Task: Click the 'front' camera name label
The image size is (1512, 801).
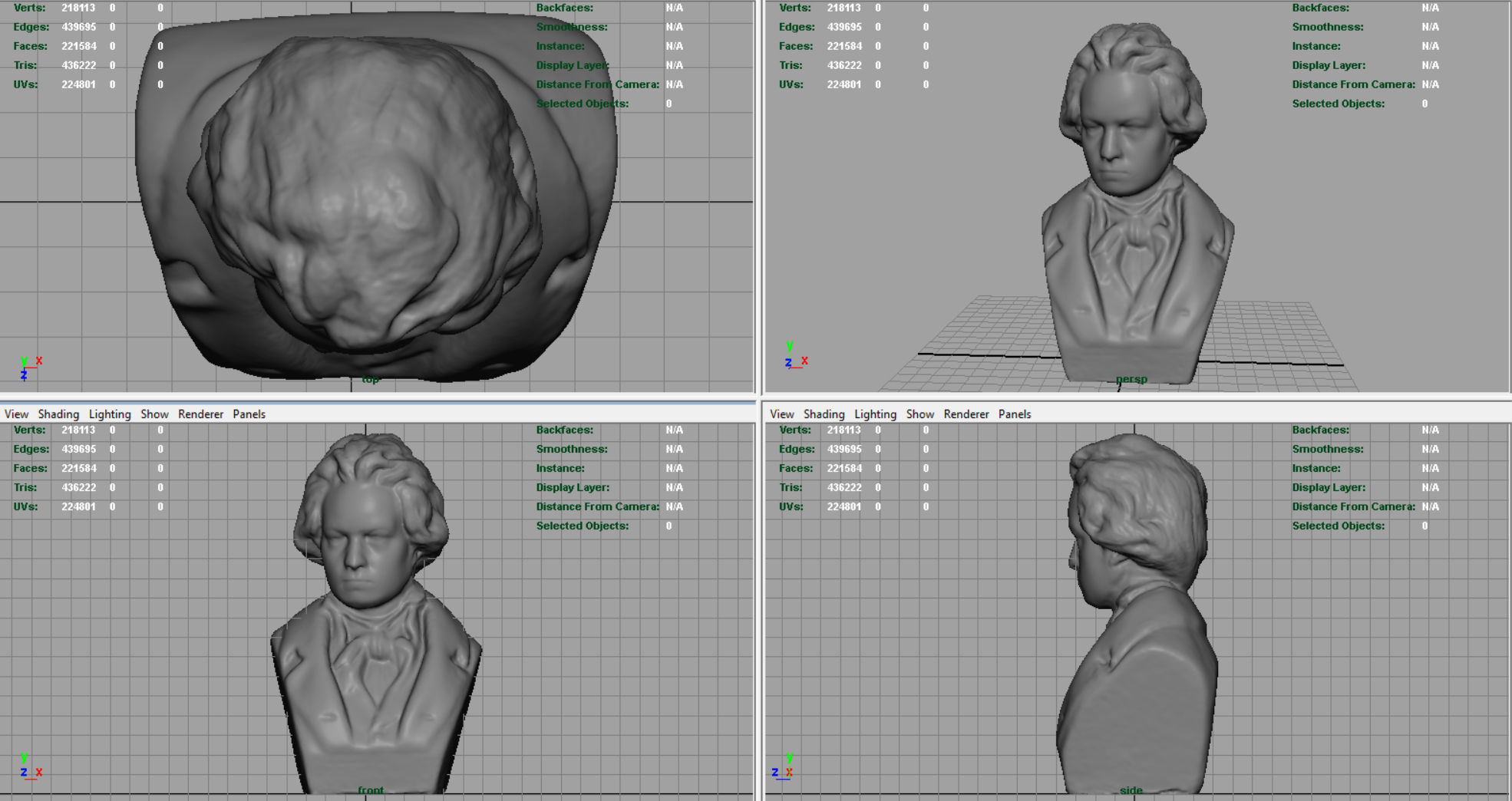Action: pos(370,789)
